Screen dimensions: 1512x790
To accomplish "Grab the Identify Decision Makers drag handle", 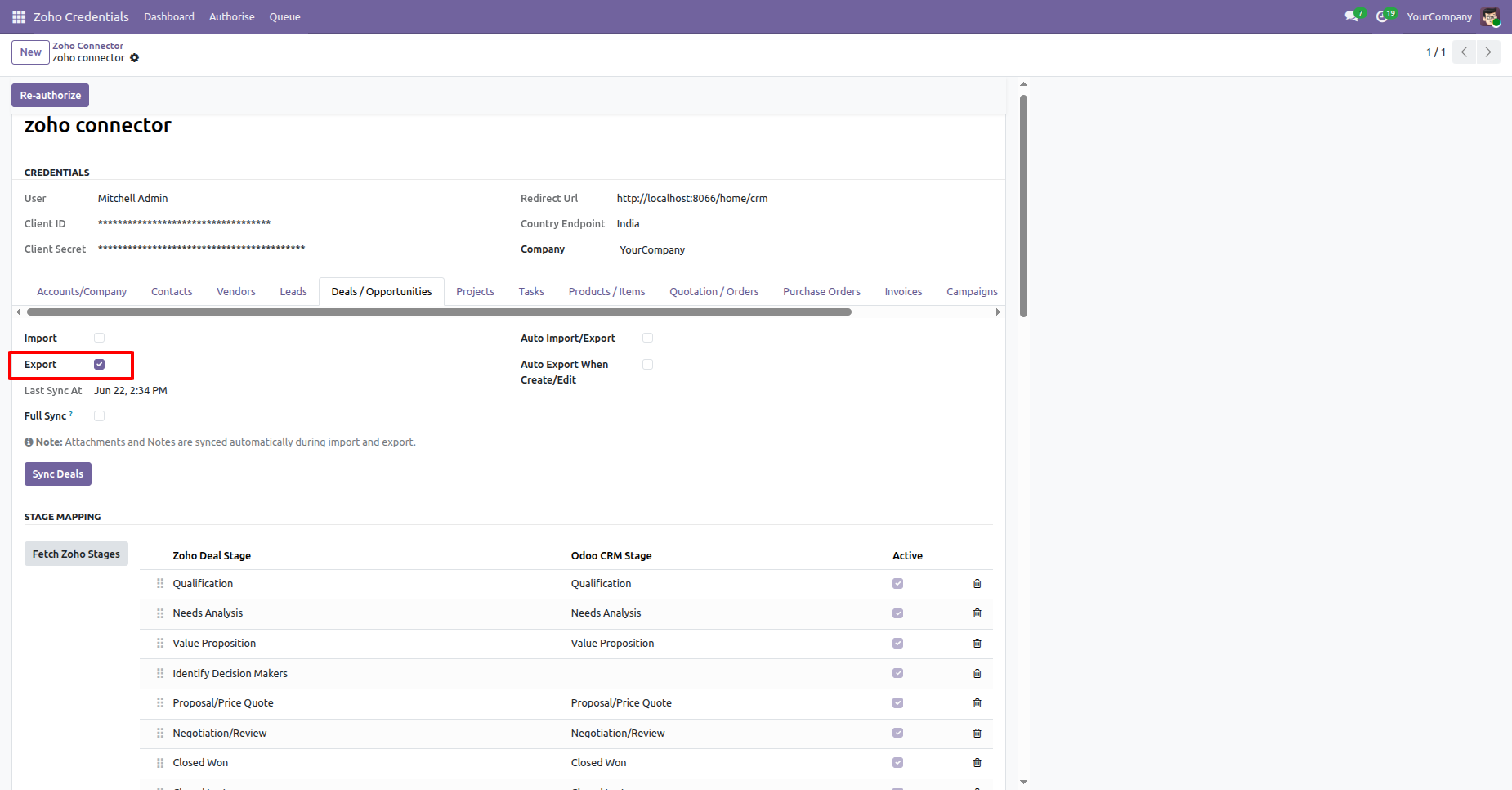I will pyautogui.click(x=160, y=674).
